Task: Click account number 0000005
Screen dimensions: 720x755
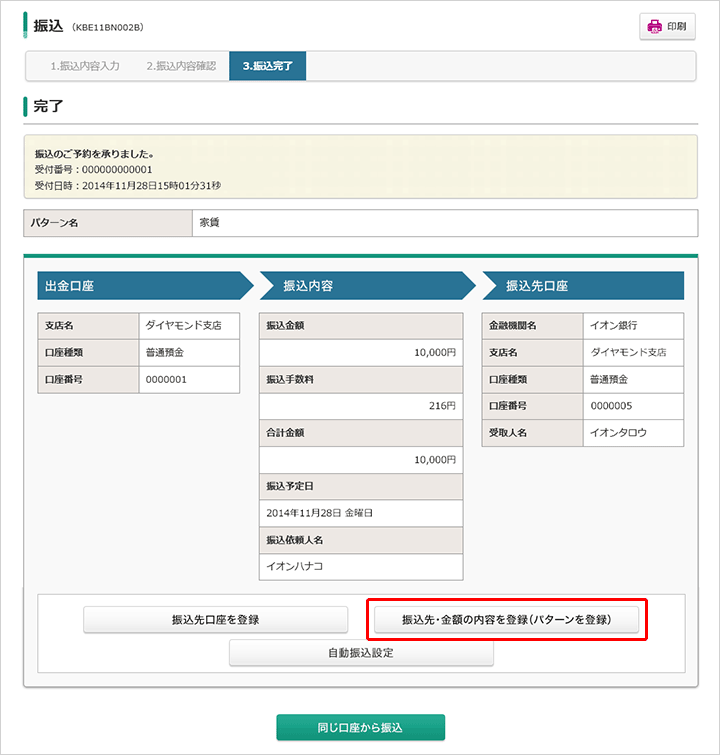Action: coord(611,406)
